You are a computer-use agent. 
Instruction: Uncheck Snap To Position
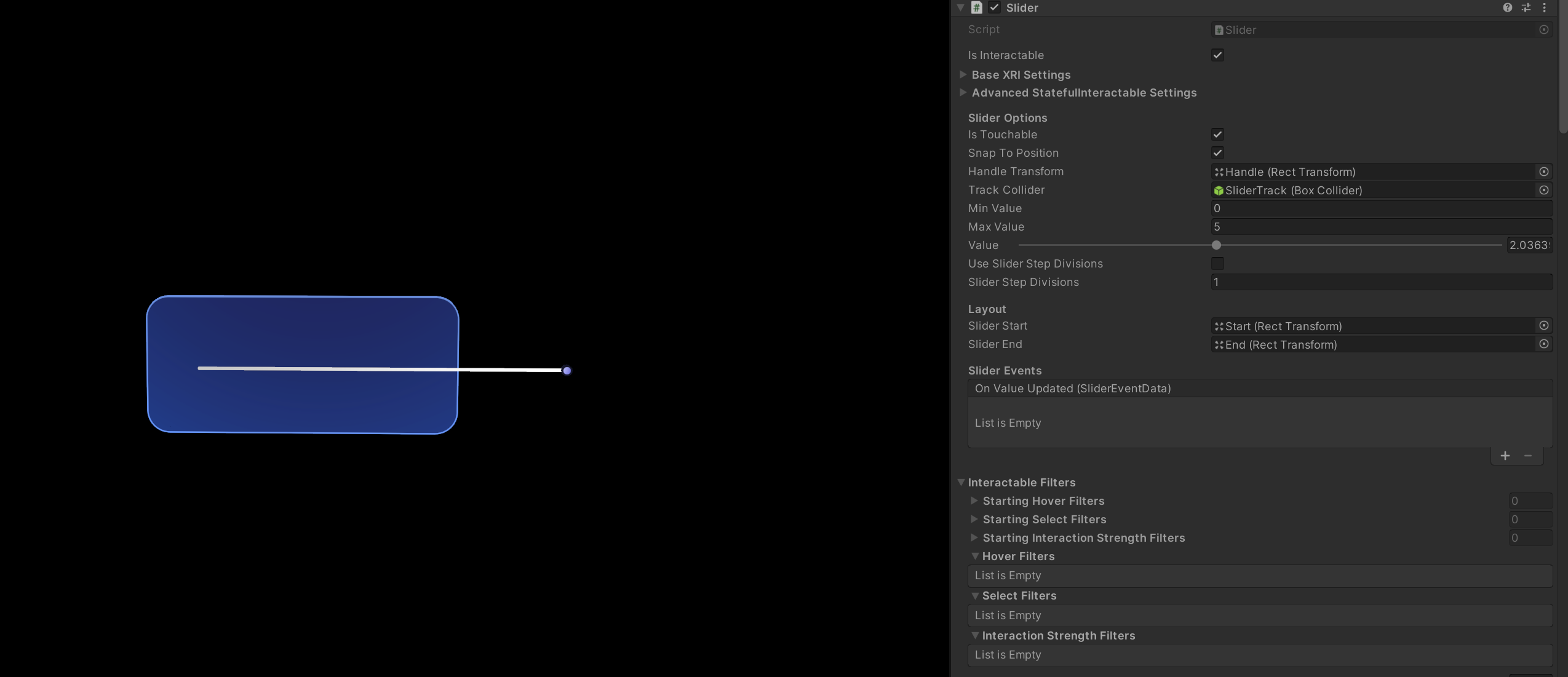click(1217, 152)
